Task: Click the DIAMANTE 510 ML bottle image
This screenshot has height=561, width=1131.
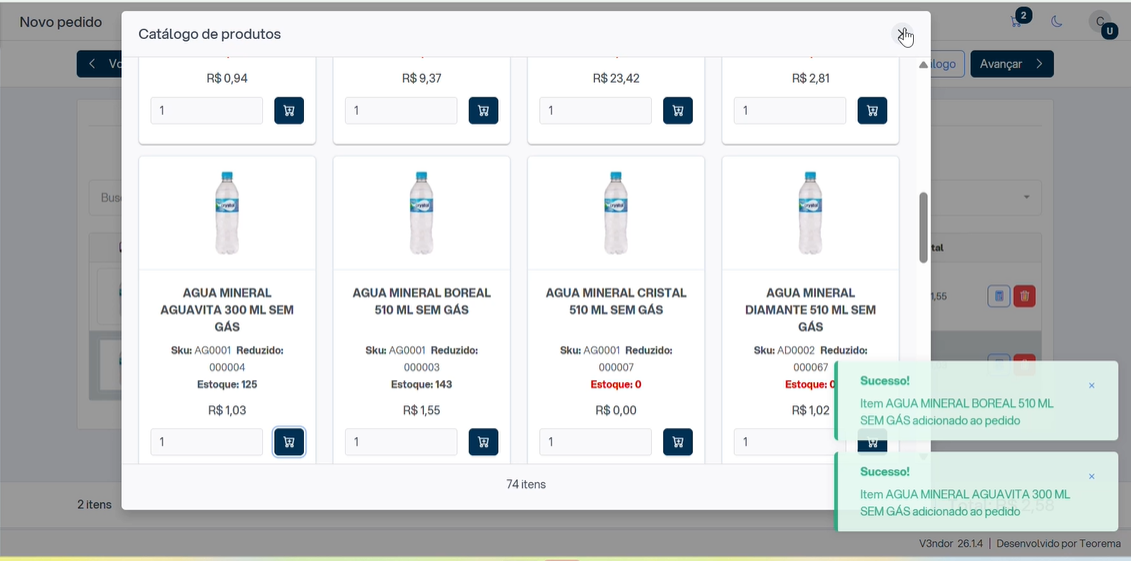Action: pyautogui.click(x=810, y=213)
